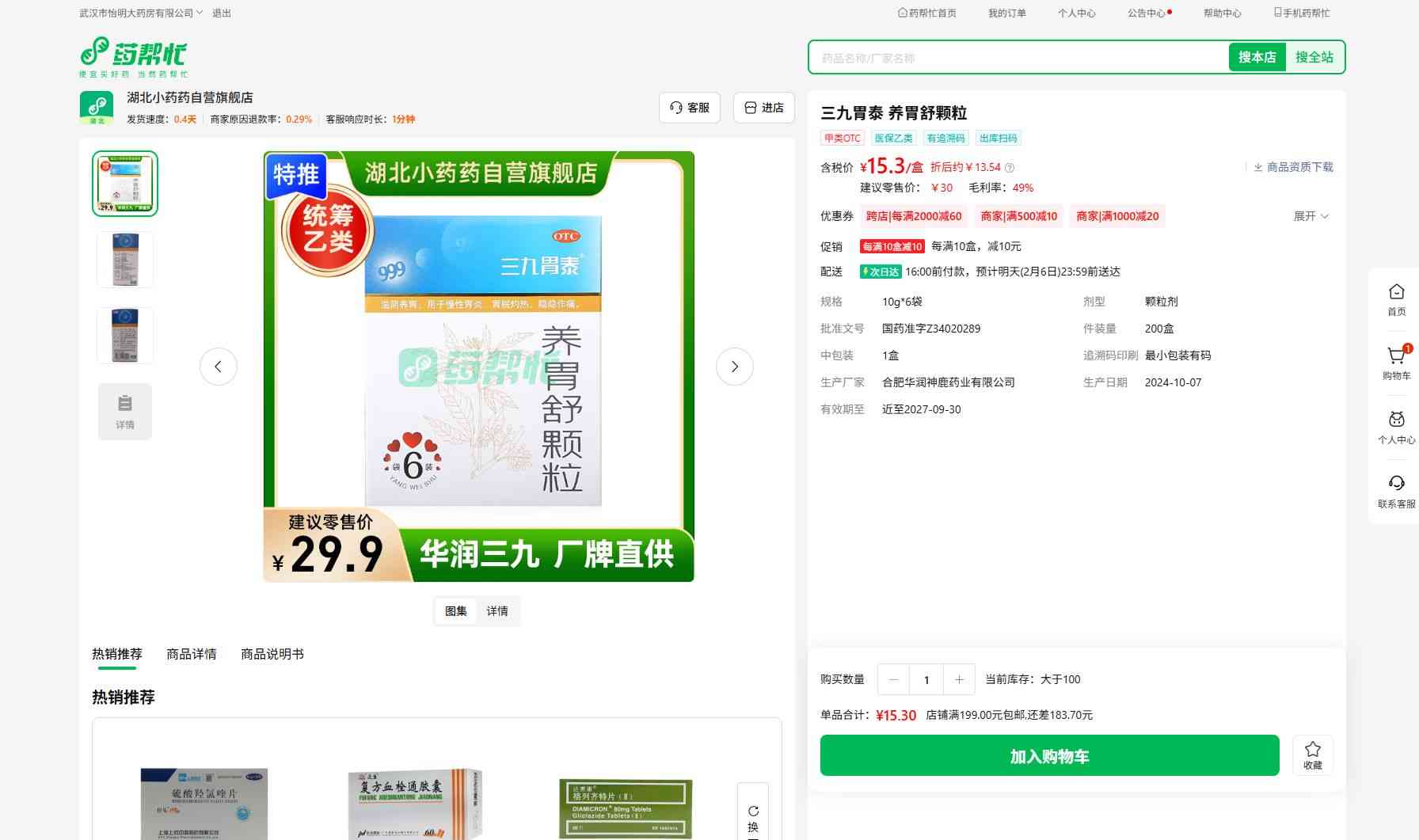Expand the coupon list with 展开

point(1311,216)
